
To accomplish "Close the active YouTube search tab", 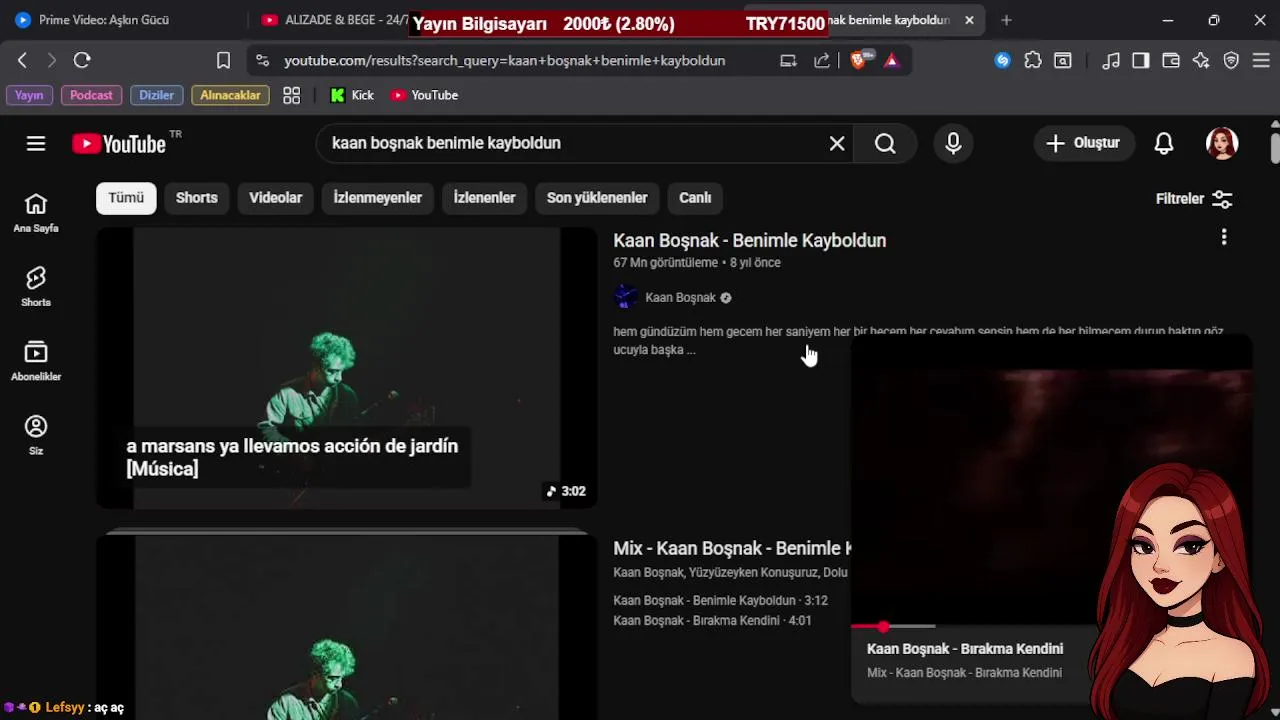I will tap(969, 20).
